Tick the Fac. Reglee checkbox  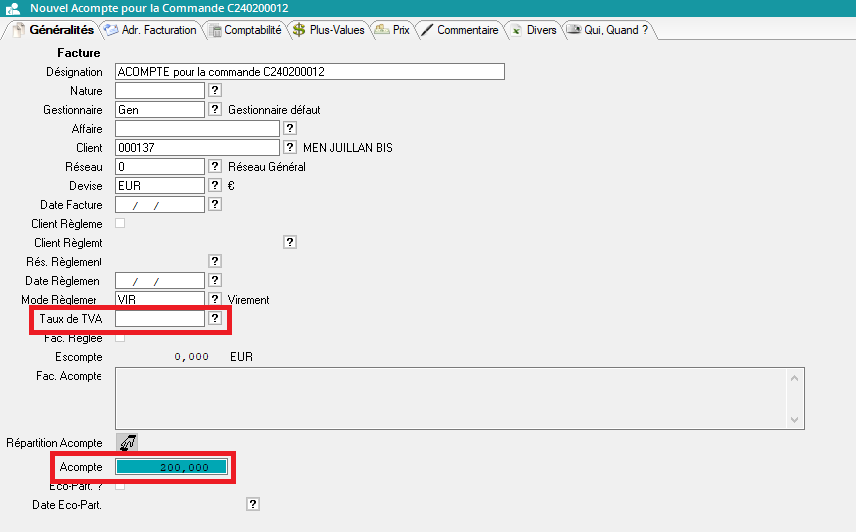click(120, 338)
